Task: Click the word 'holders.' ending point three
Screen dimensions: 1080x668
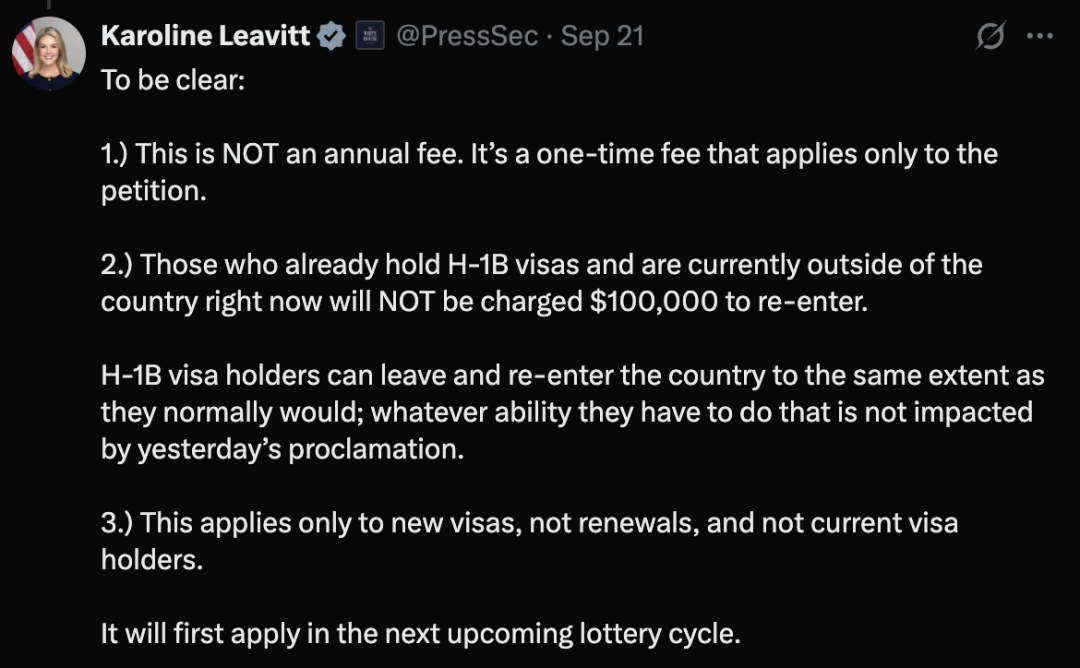Action: 151,560
